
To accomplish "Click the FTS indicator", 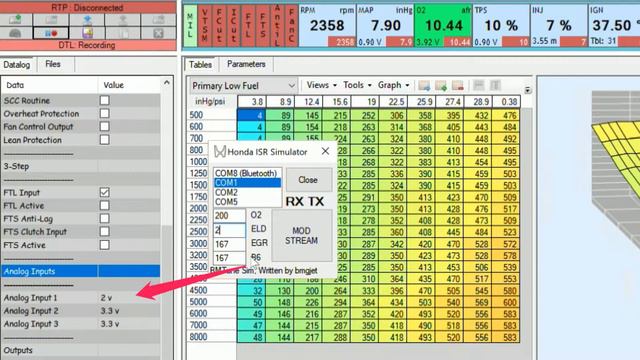I will click(262, 25).
